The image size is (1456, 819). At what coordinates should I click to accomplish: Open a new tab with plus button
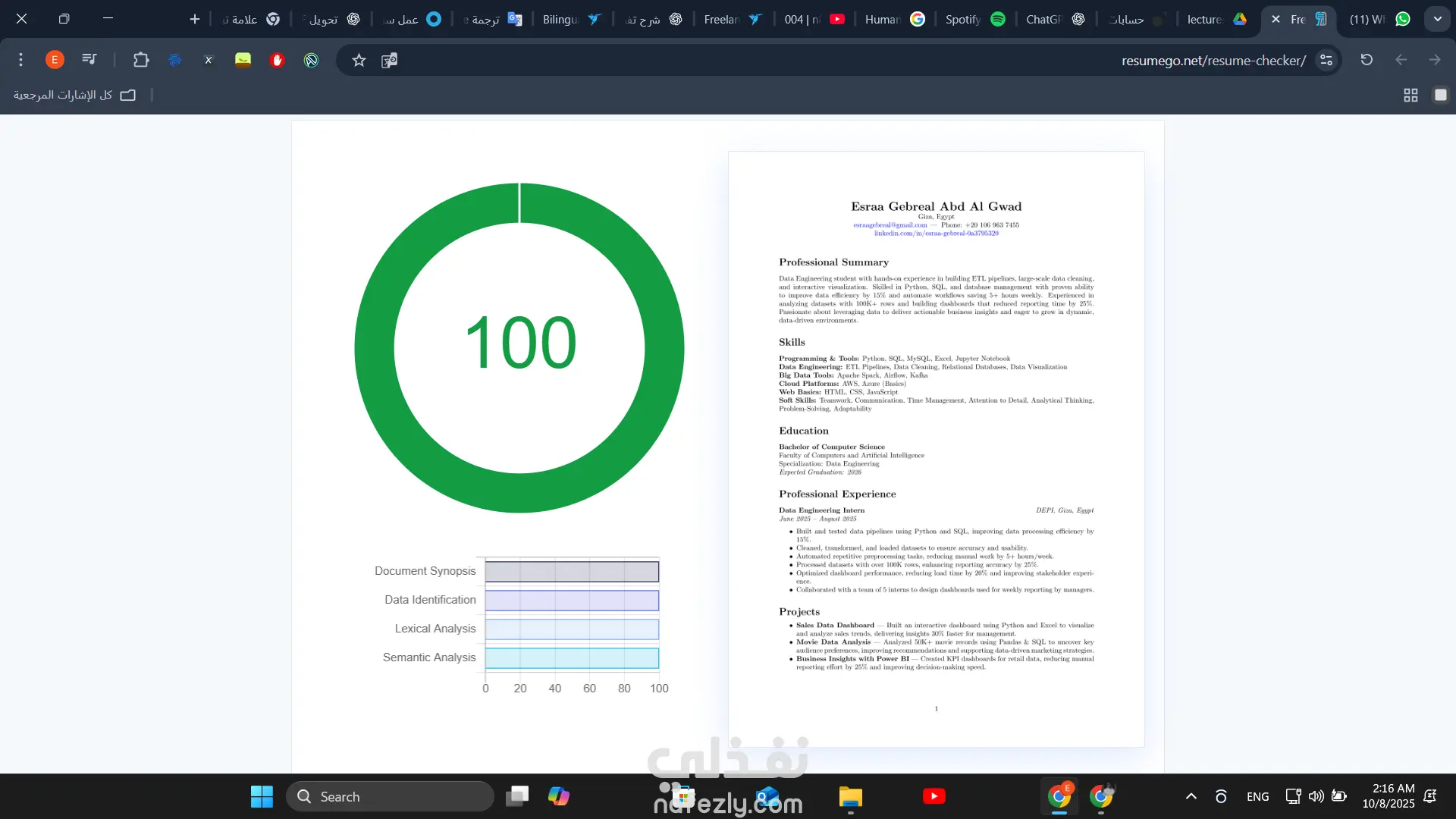[195, 19]
